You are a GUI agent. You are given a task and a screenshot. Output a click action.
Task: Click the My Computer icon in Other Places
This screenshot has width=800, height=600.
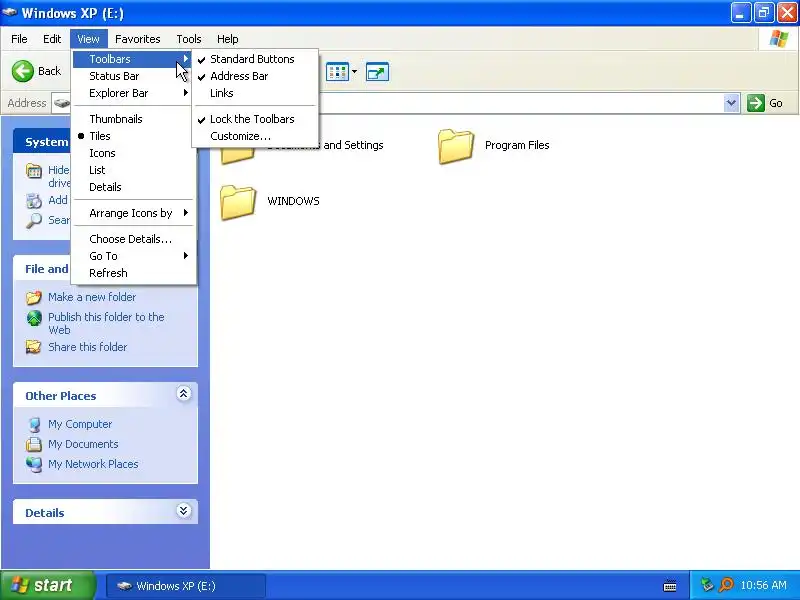click(x=34, y=424)
